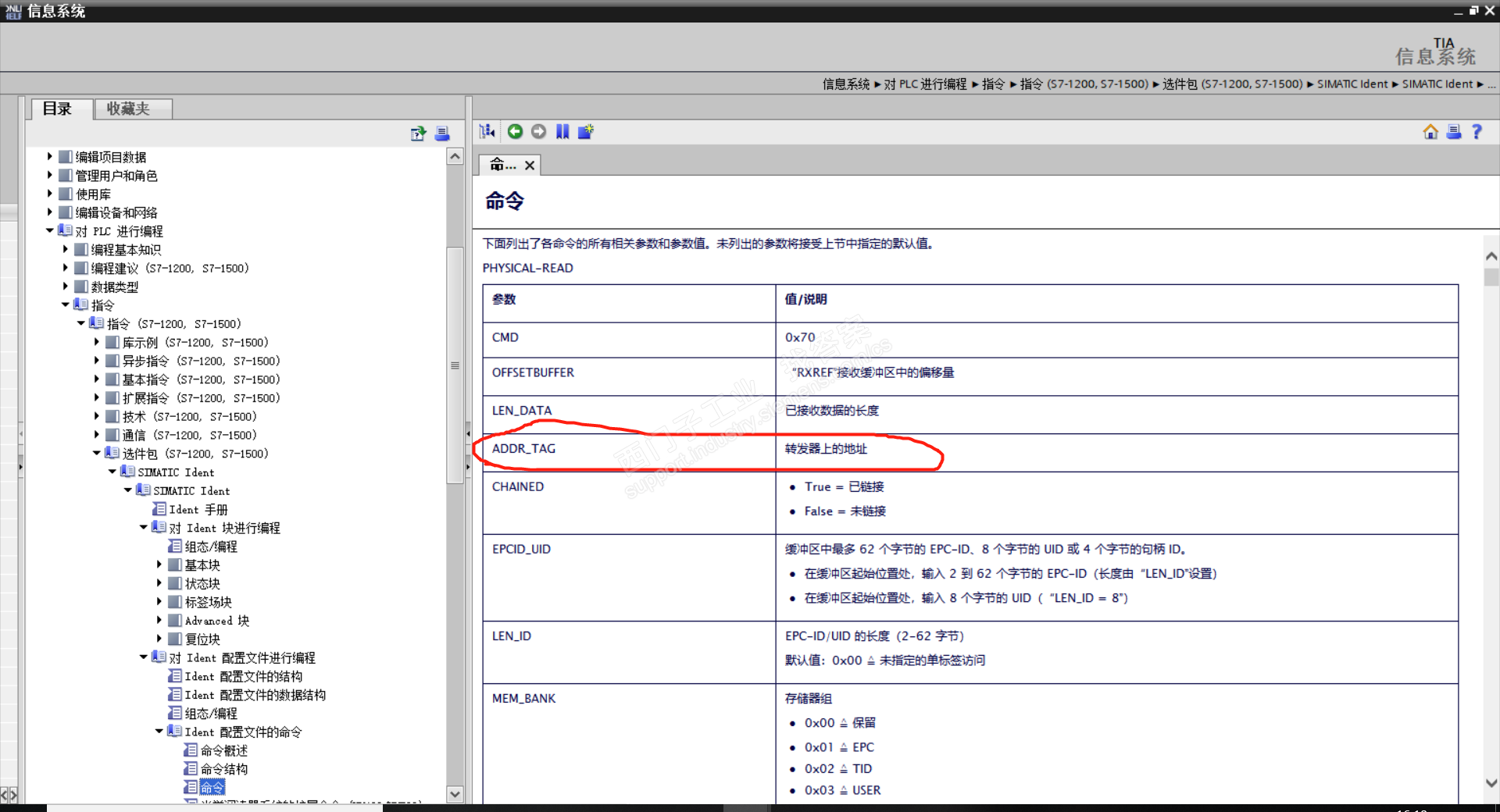Collapse the Ident 配置文件的命令 node

coord(159,732)
